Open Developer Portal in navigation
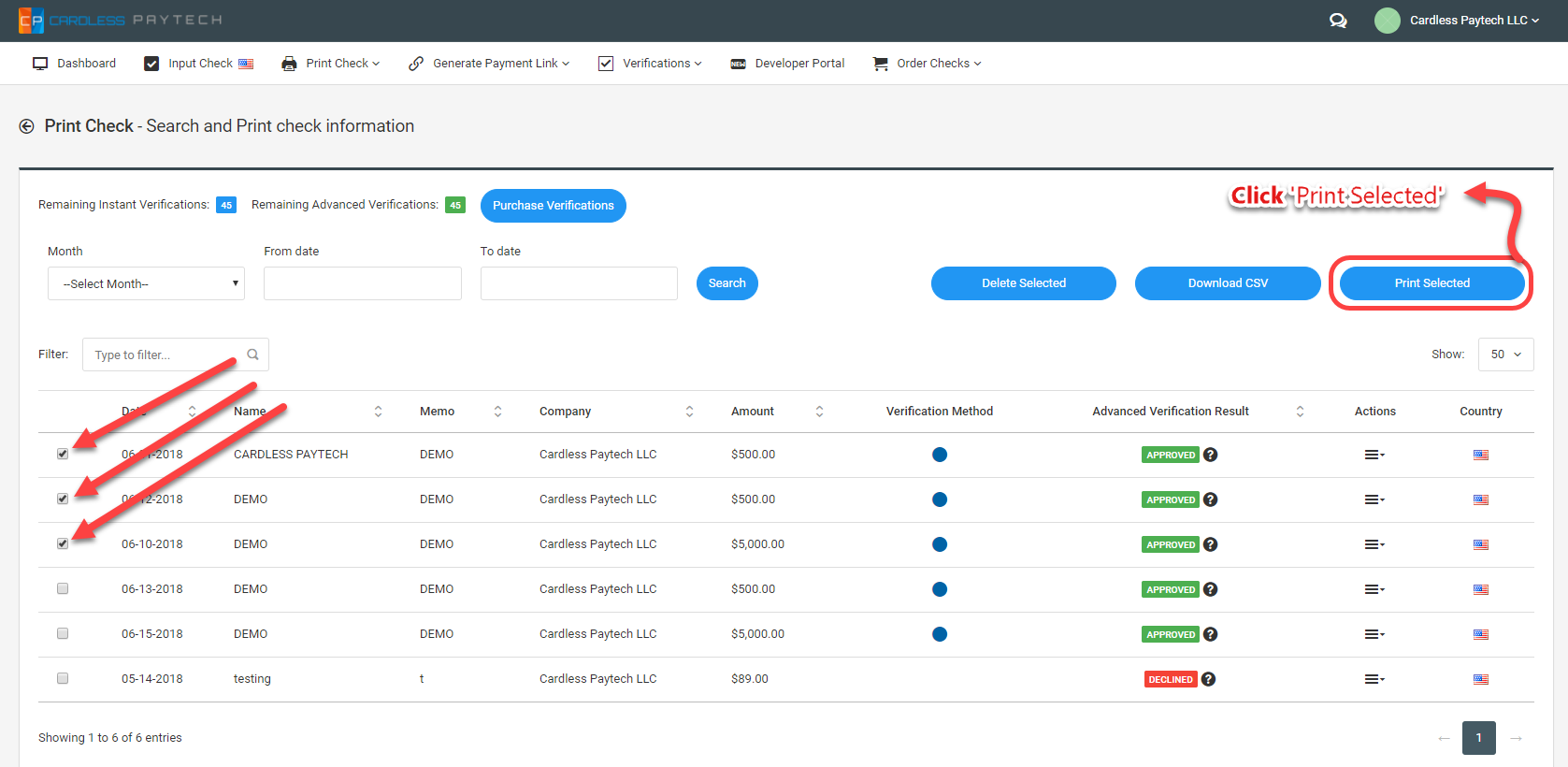The image size is (1568, 767). (788, 64)
